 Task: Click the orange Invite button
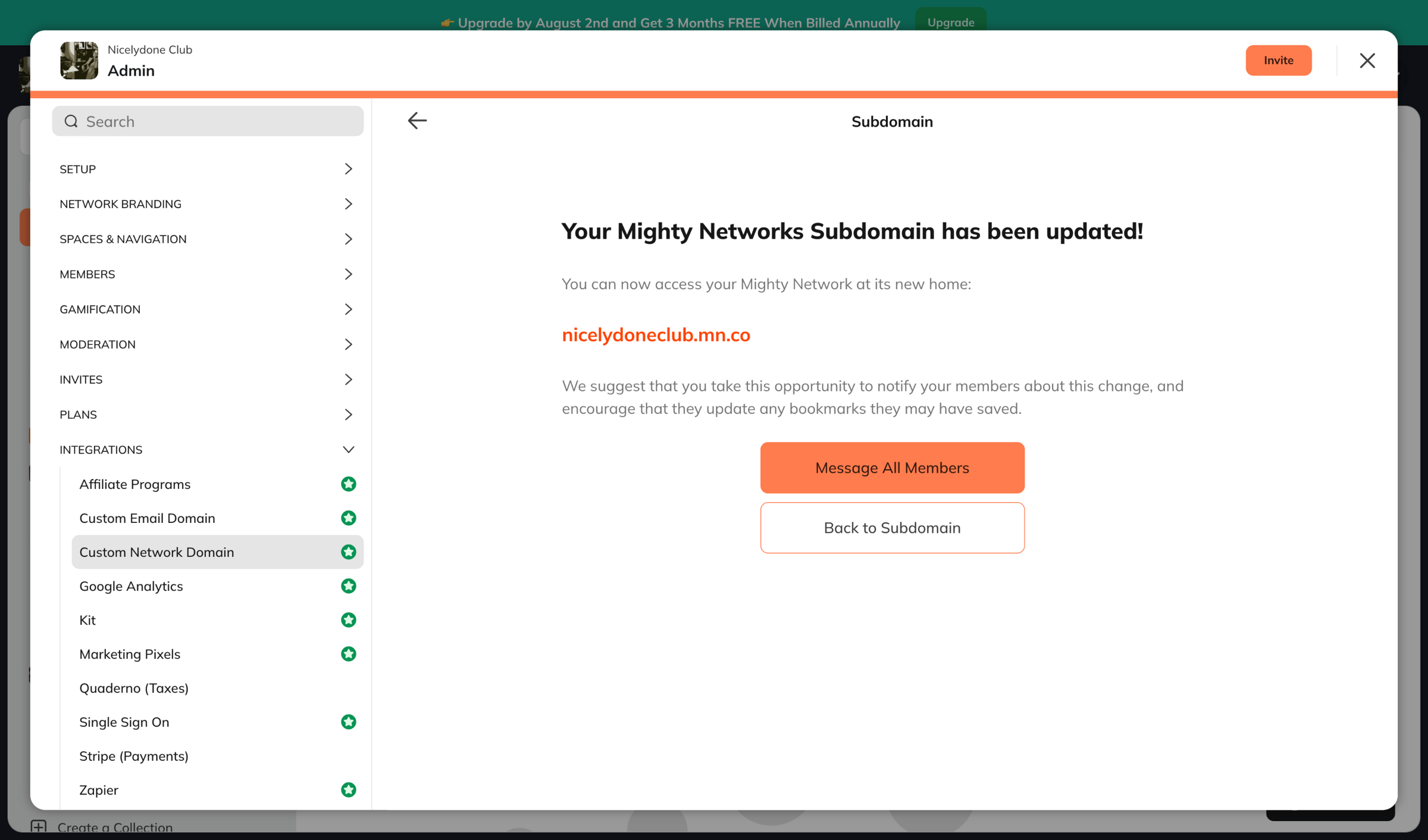click(x=1279, y=60)
